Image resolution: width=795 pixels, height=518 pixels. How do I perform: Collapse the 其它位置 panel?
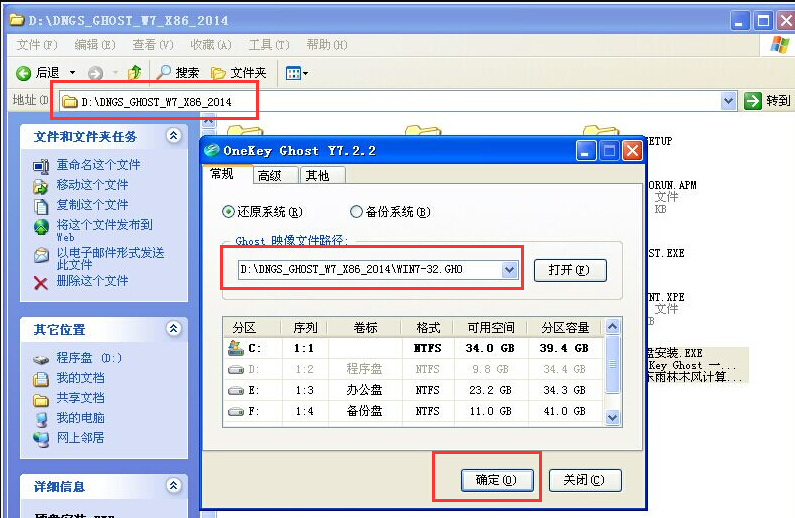point(173,328)
